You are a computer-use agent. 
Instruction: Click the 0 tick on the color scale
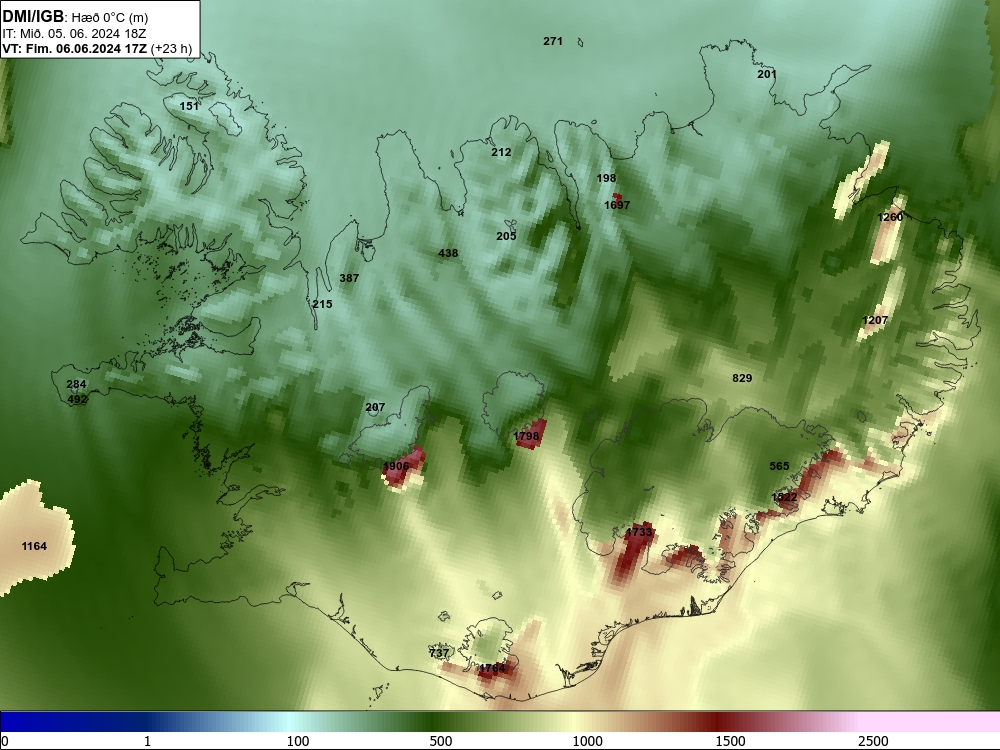click(x=5, y=741)
